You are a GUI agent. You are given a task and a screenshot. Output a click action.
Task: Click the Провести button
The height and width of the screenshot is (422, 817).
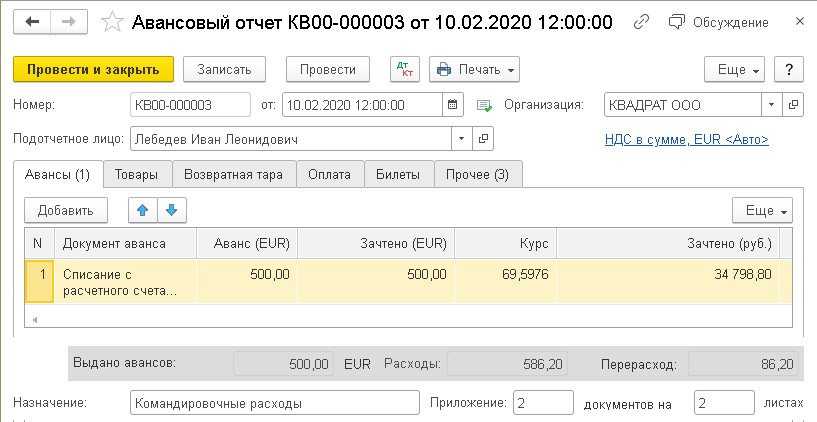(328, 69)
